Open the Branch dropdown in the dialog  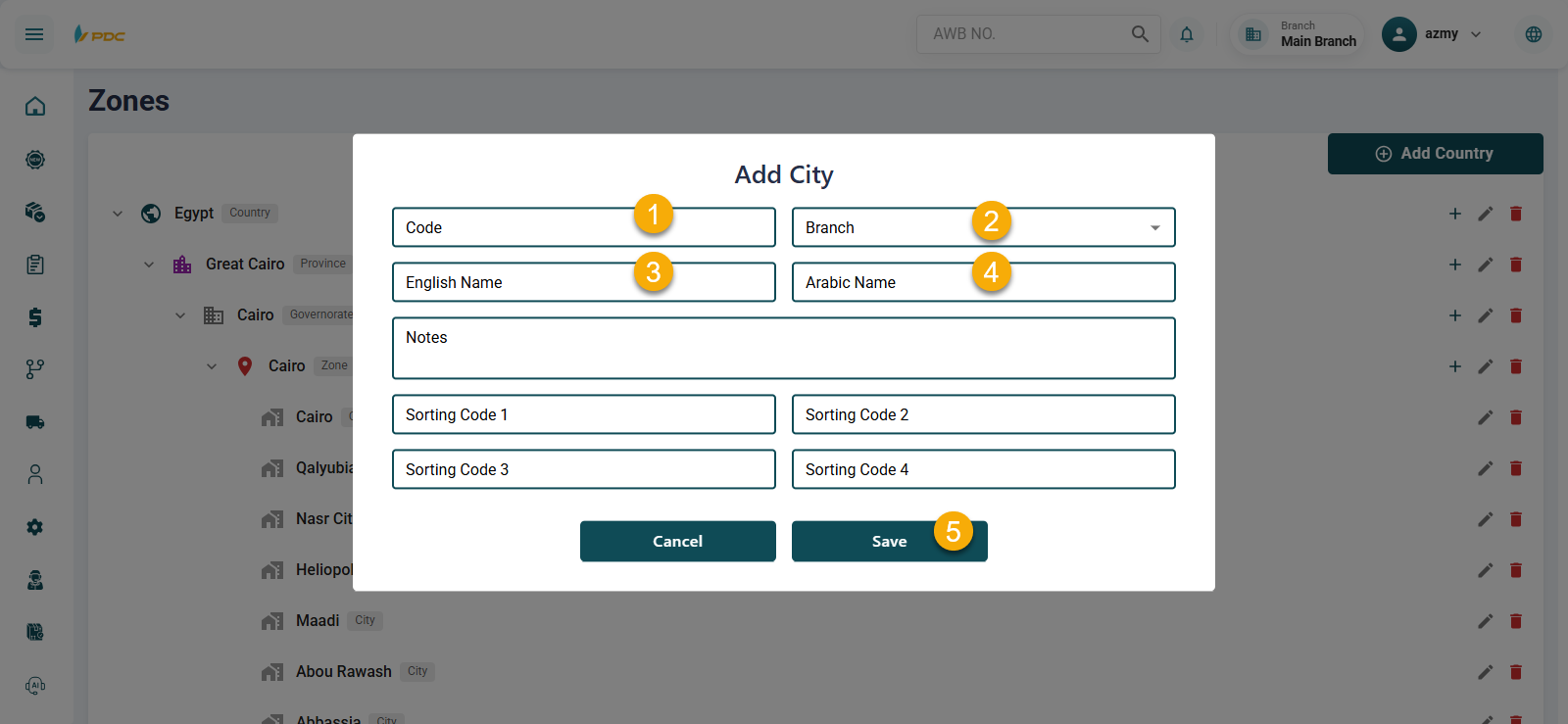point(983,227)
